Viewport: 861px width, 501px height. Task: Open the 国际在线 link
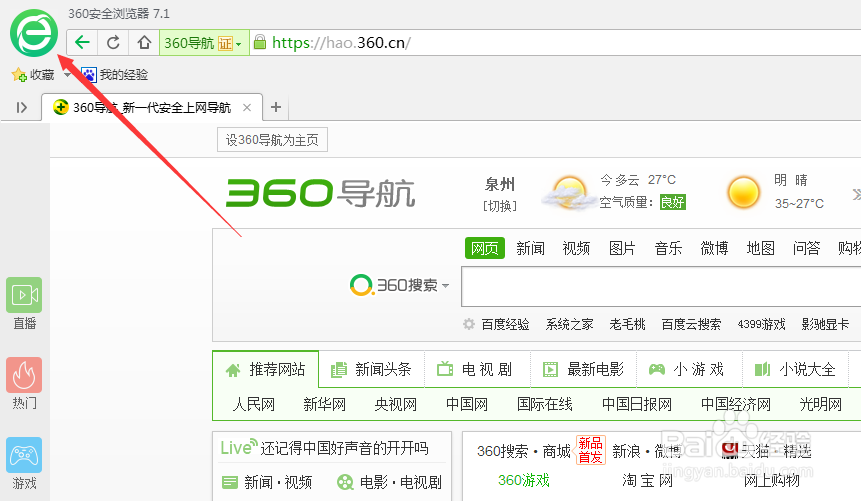tap(545, 404)
